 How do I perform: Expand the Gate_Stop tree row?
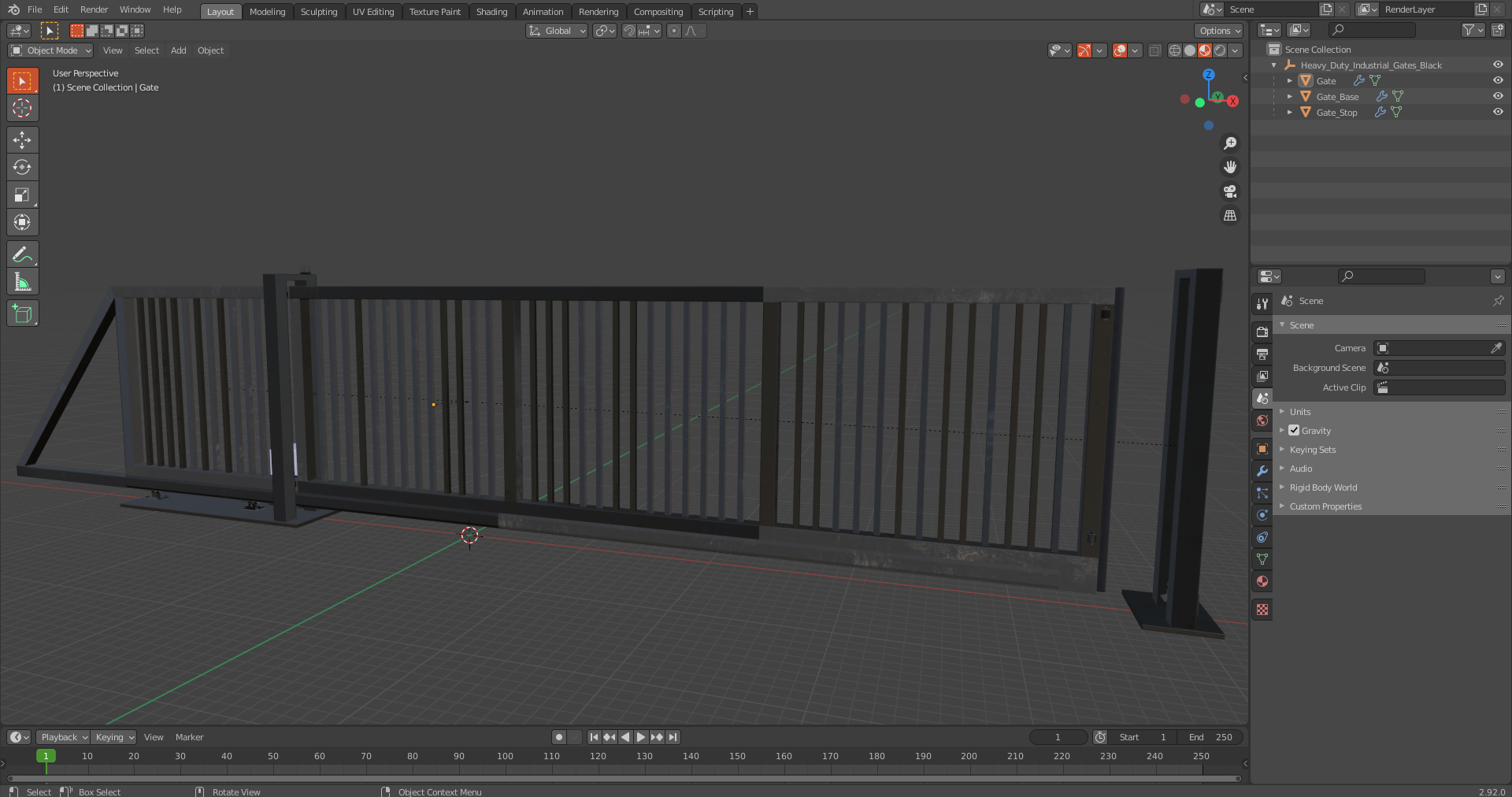(1289, 112)
